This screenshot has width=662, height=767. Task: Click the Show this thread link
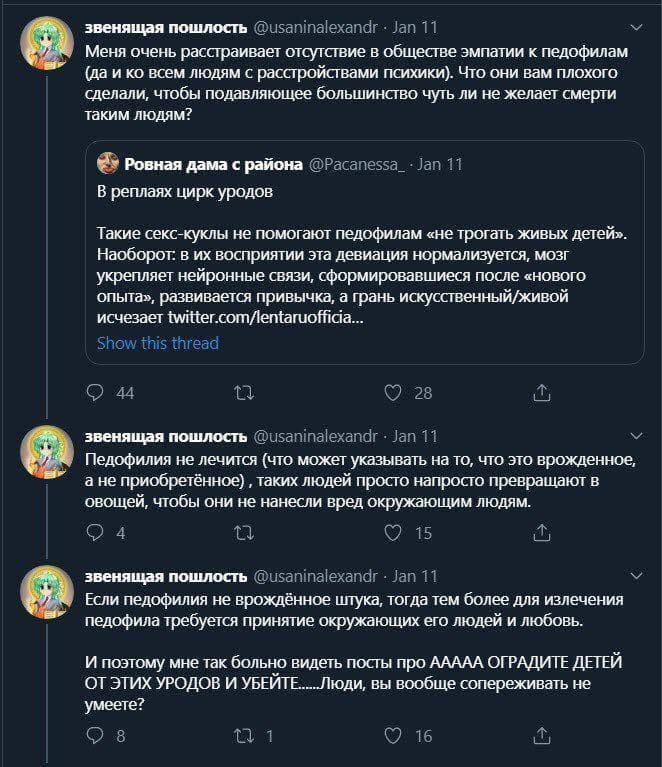pyautogui.click(x=158, y=343)
